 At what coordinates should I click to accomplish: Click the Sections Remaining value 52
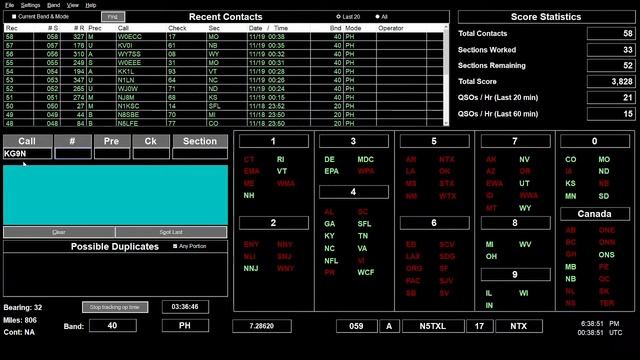pyautogui.click(x=611, y=65)
